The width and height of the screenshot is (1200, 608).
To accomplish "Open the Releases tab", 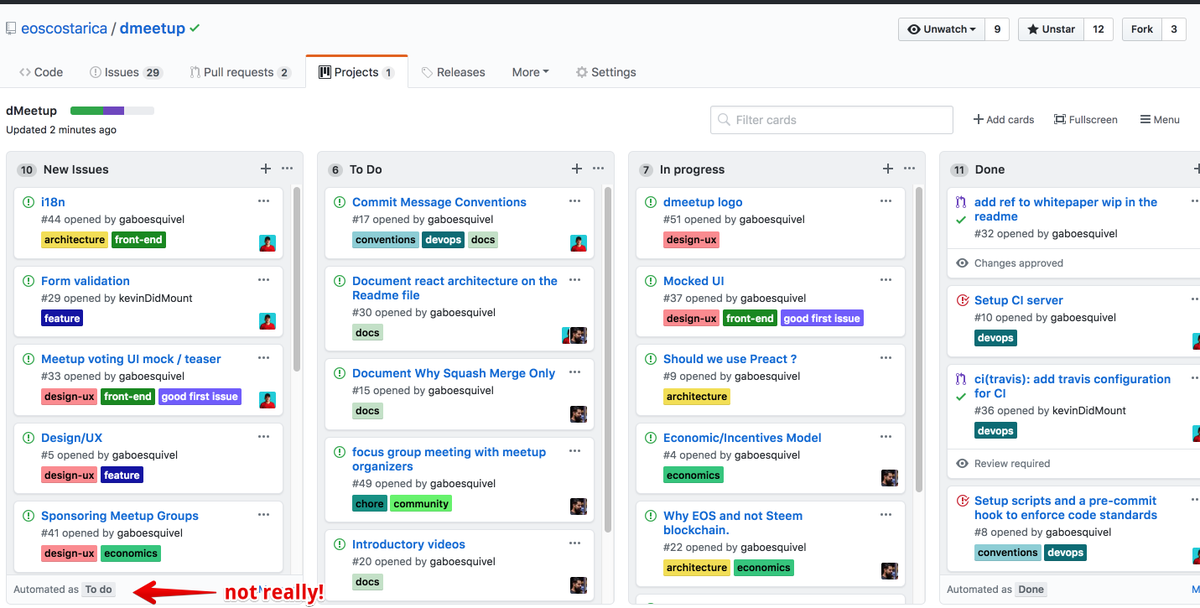I will pos(453,72).
